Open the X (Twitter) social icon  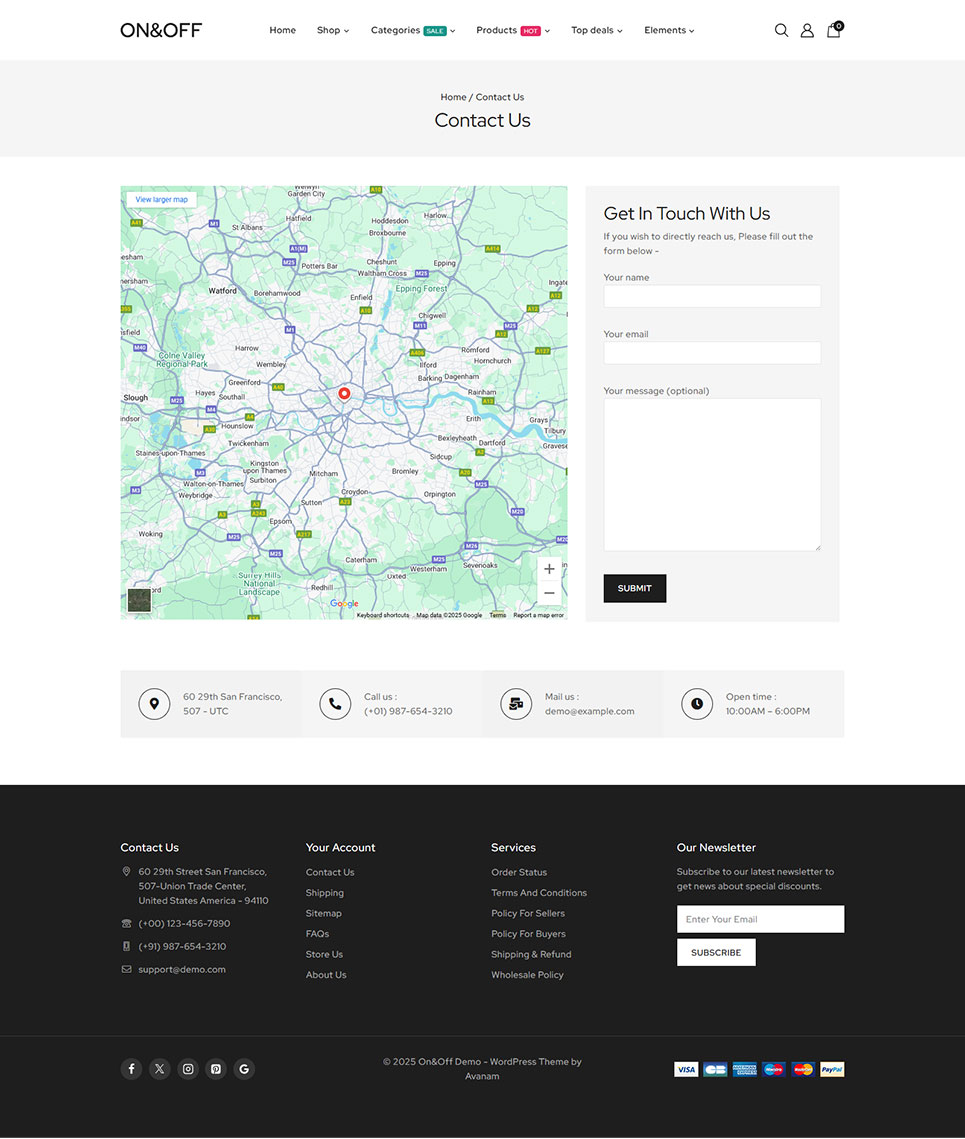160,1069
